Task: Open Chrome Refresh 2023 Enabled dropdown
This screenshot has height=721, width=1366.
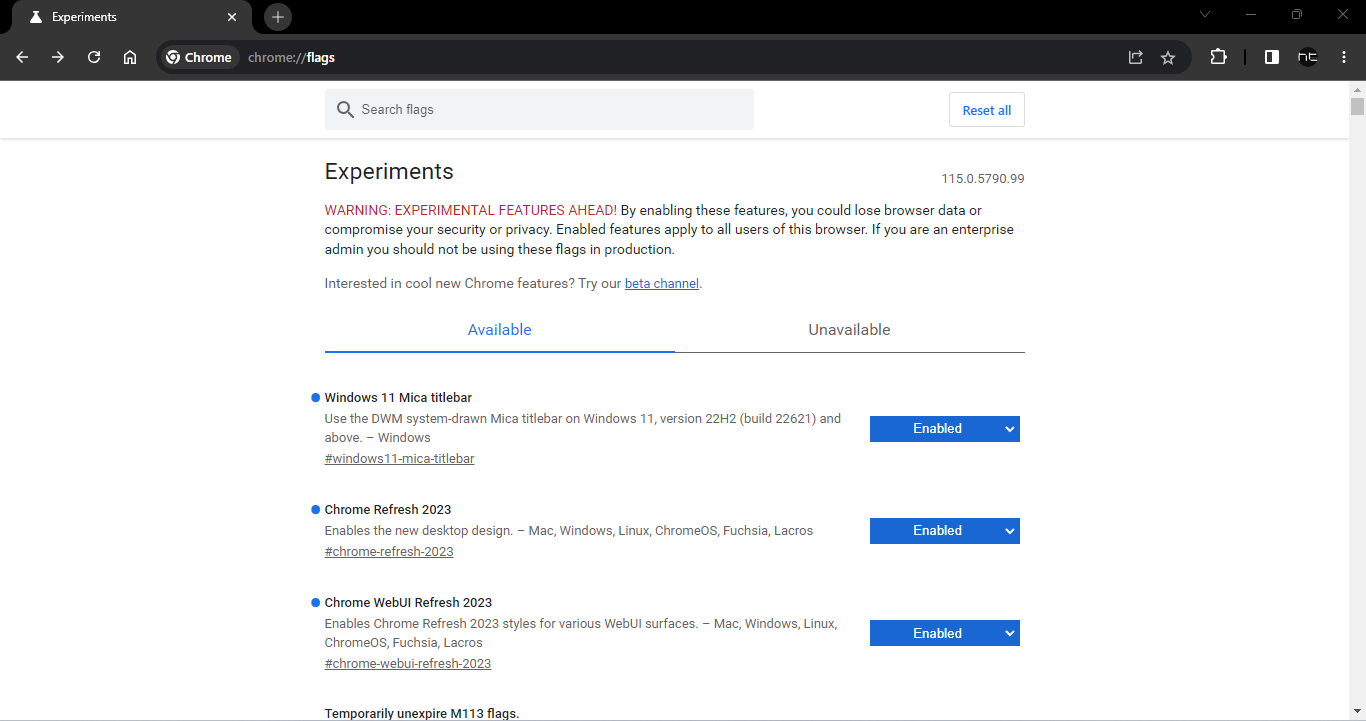Action: tap(945, 531)
